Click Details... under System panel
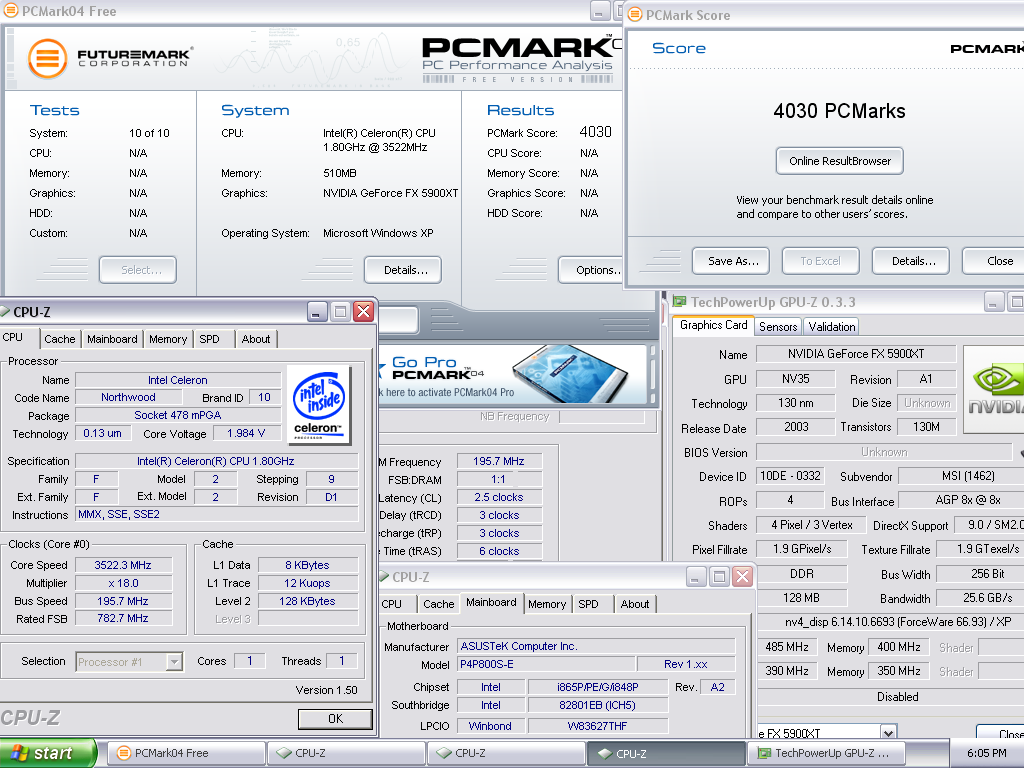This screenshot has width=1024, height=768. pos(403,270)
